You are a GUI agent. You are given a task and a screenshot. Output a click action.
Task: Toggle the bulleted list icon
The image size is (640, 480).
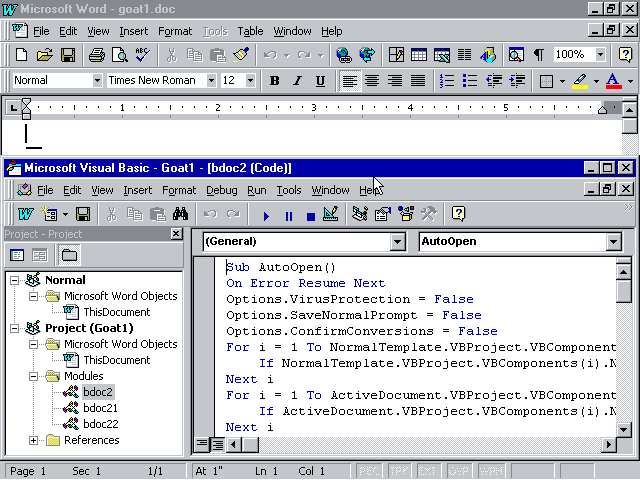pyautogui.click(x=470, y=81)
